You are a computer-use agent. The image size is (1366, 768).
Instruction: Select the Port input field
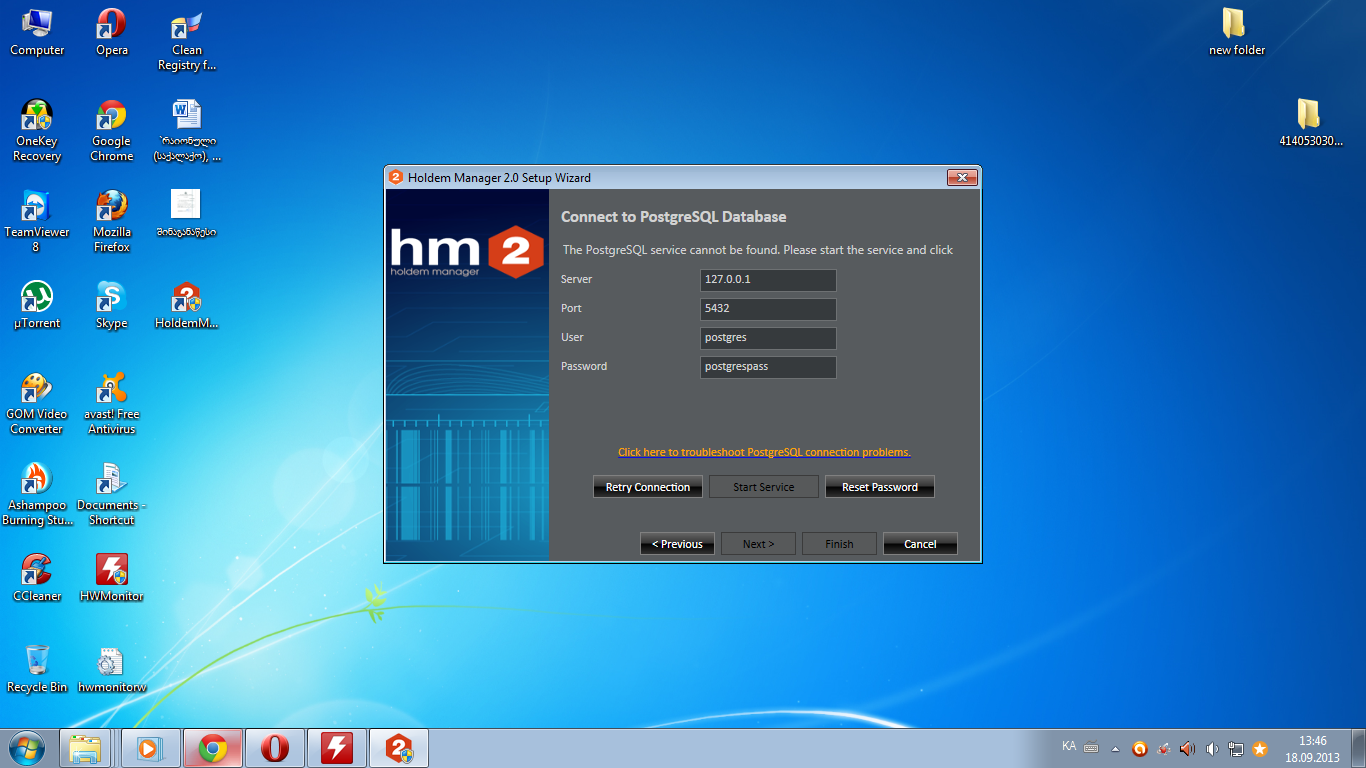(x=768, y=309)
